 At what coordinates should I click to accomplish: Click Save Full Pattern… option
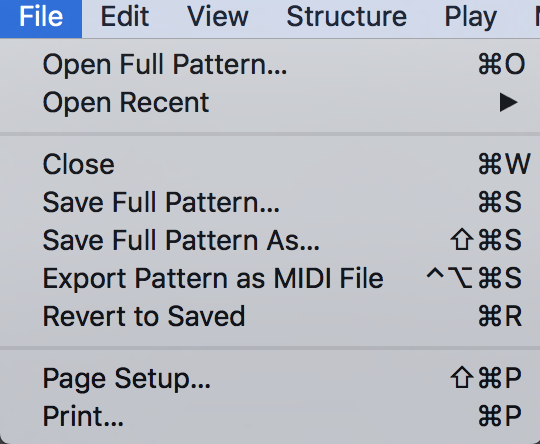click(x=270, y=202)
